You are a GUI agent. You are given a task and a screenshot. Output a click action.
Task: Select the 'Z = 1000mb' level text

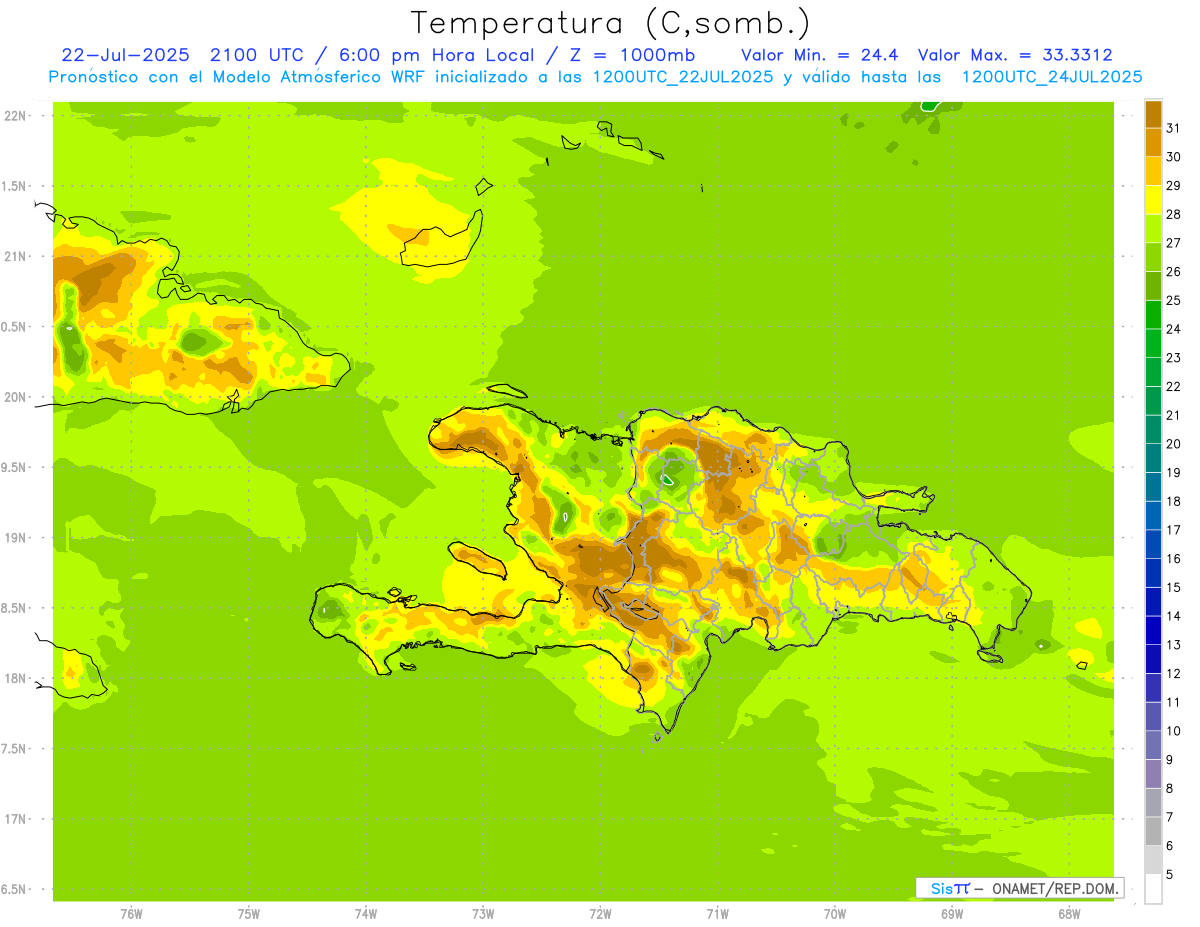tap(634, 55)
